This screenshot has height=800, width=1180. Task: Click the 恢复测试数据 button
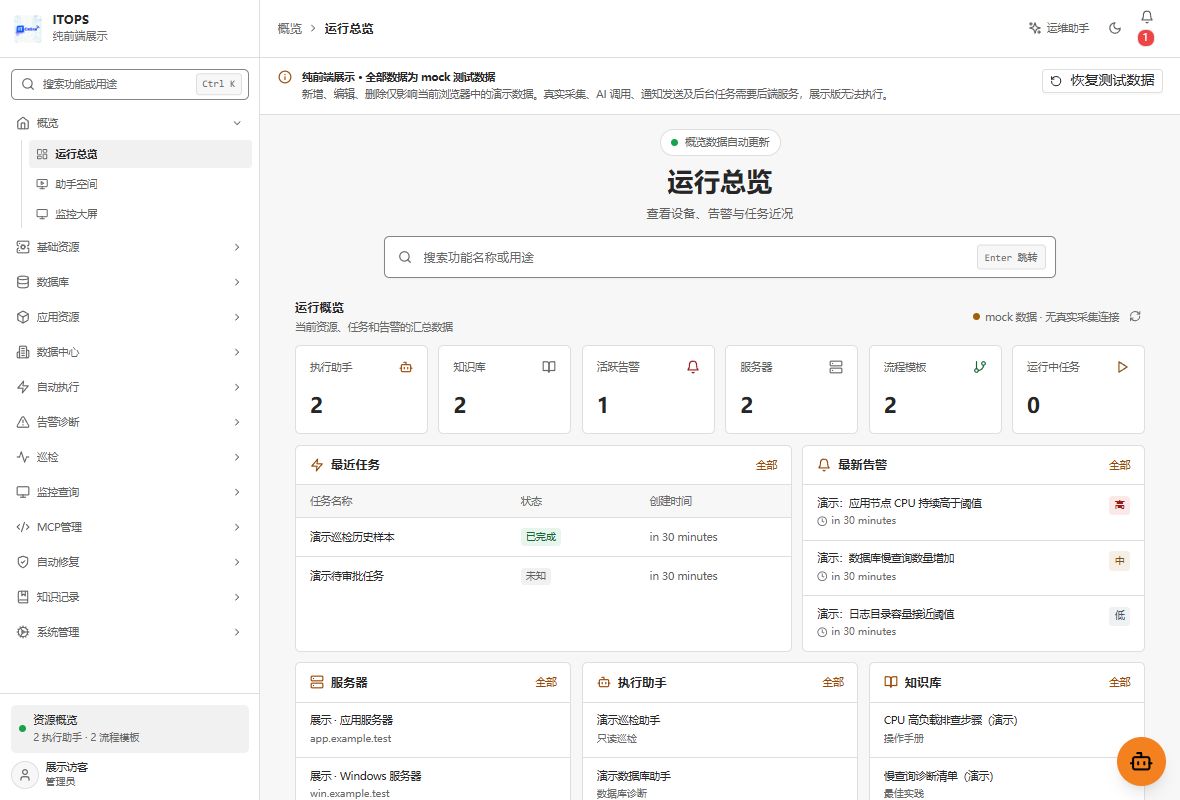tap(1102, 81)
